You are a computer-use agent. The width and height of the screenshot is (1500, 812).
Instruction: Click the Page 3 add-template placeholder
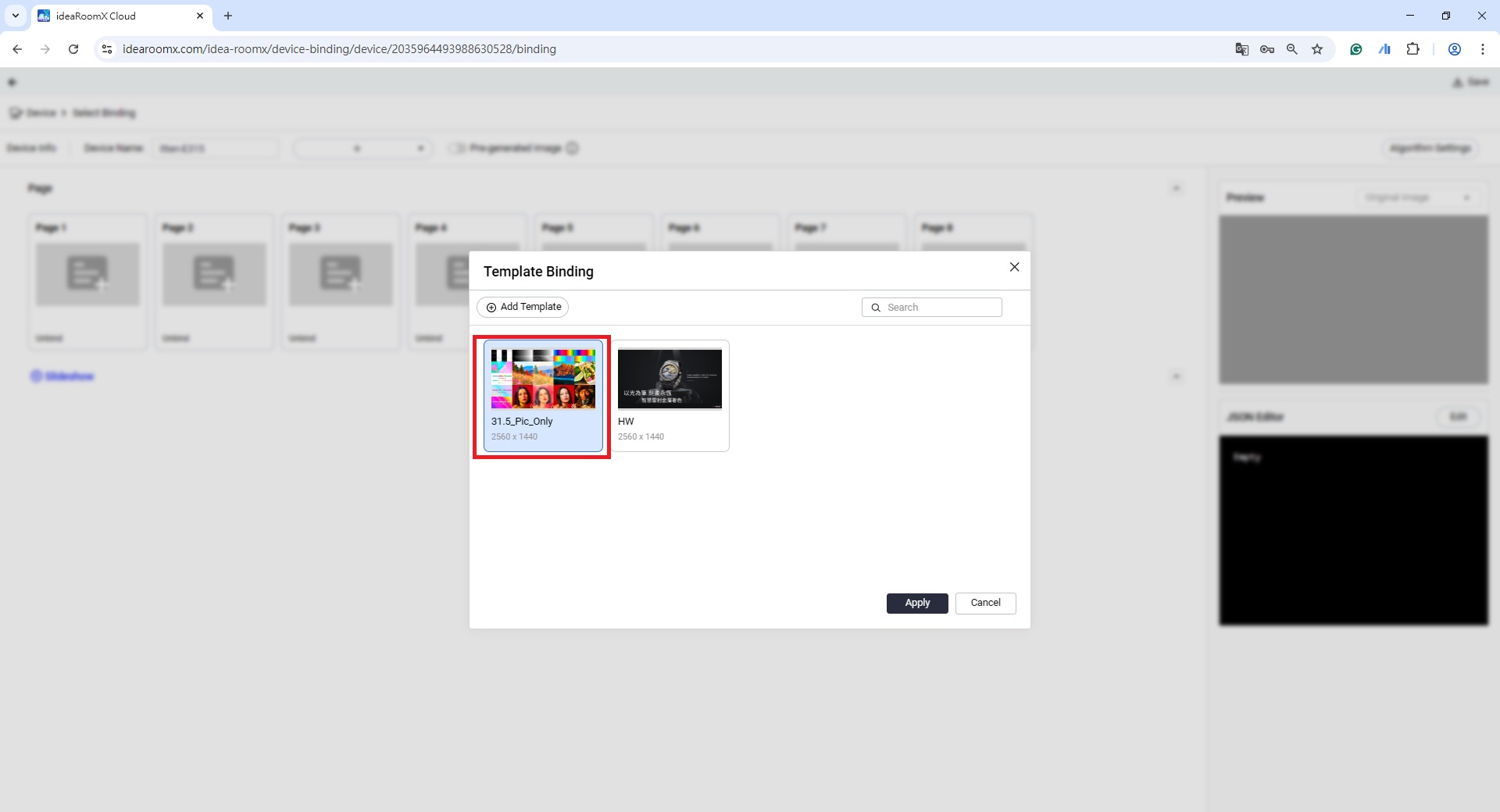click(x=341, y=274)
